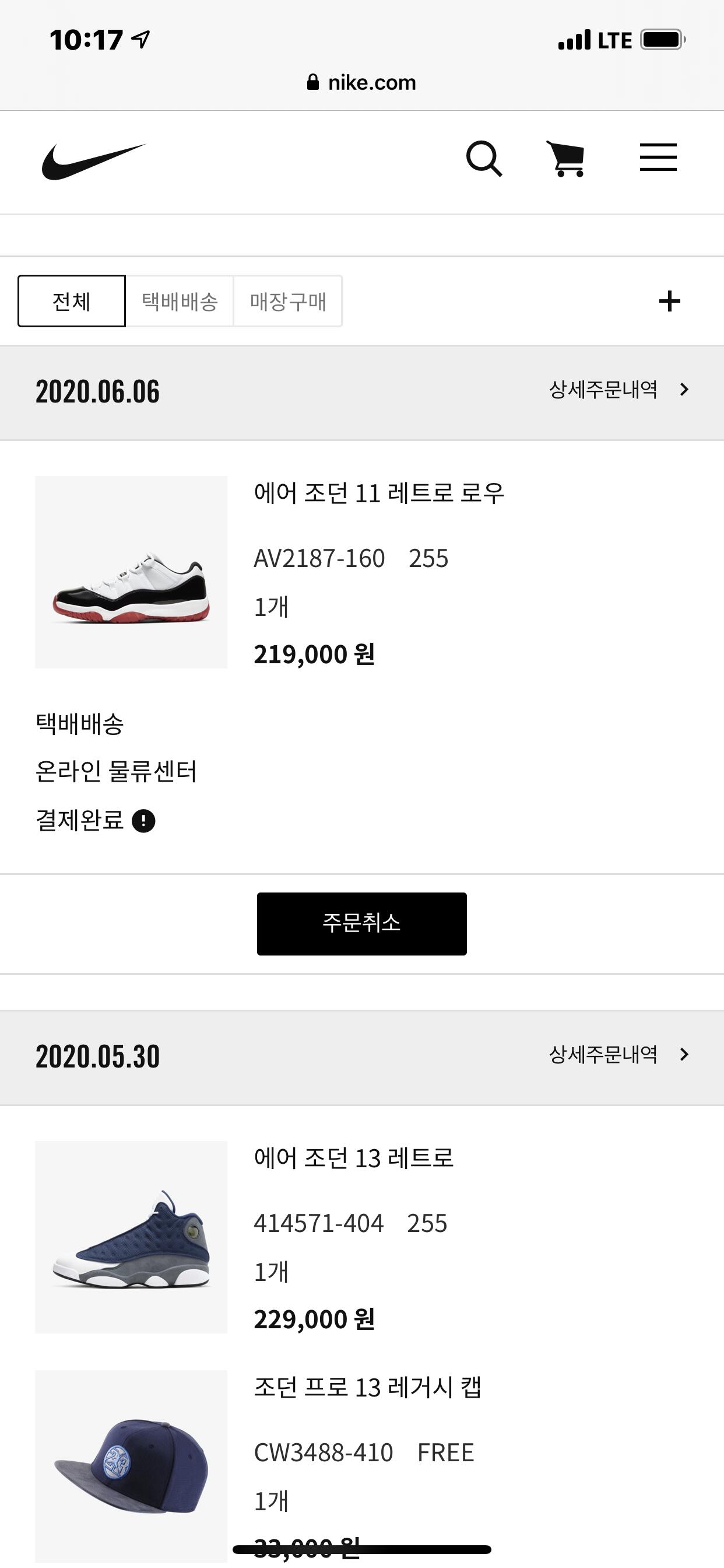Image resolution: width=724 pixels, height=1568 pixels.
Task: Open 2020.05.30 order details chevron
Action: [x=684, y=1055]
